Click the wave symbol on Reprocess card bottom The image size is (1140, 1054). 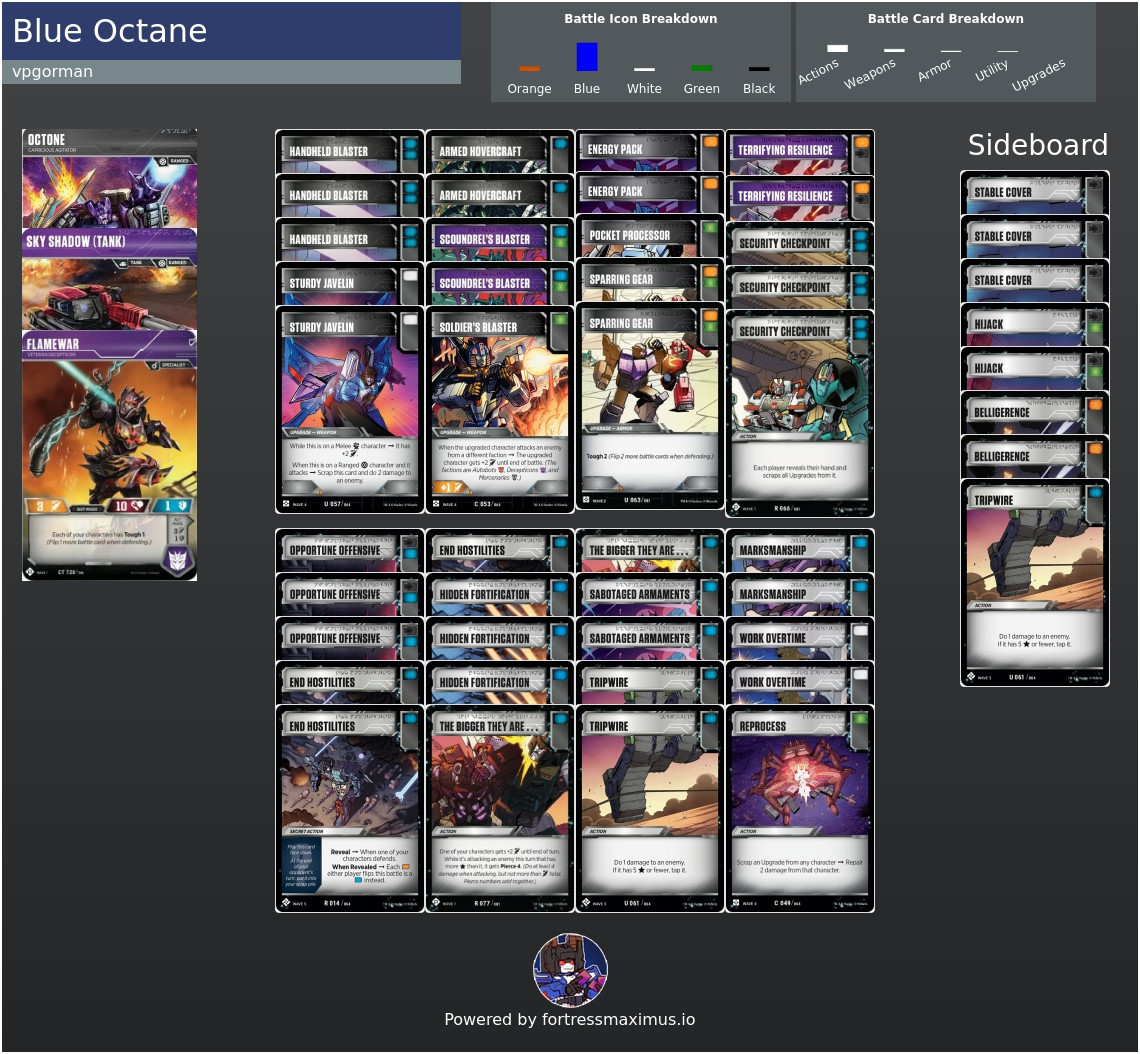[x=736, y=903]
